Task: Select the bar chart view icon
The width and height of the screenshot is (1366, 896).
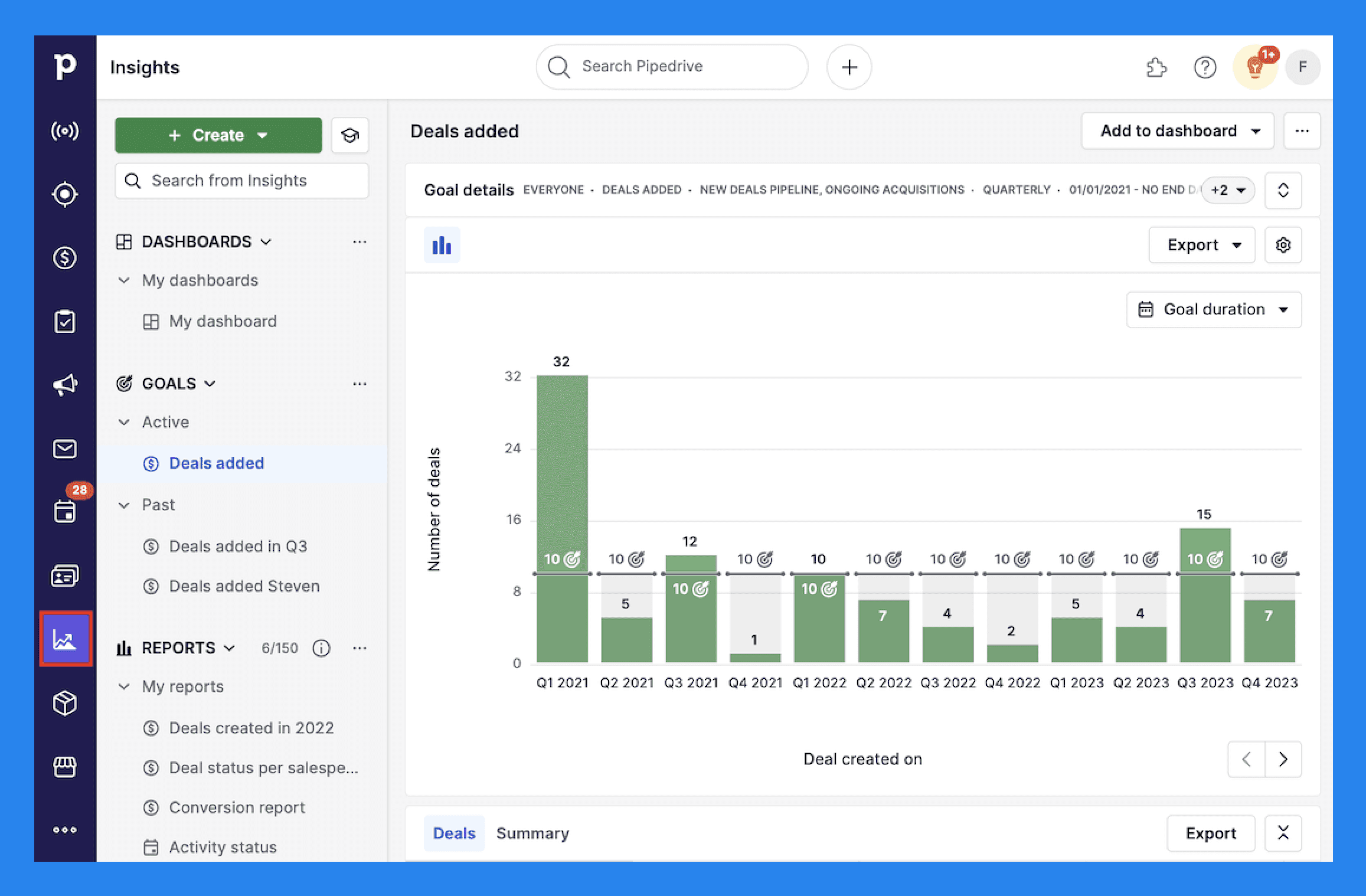Action: pos(442,245)
